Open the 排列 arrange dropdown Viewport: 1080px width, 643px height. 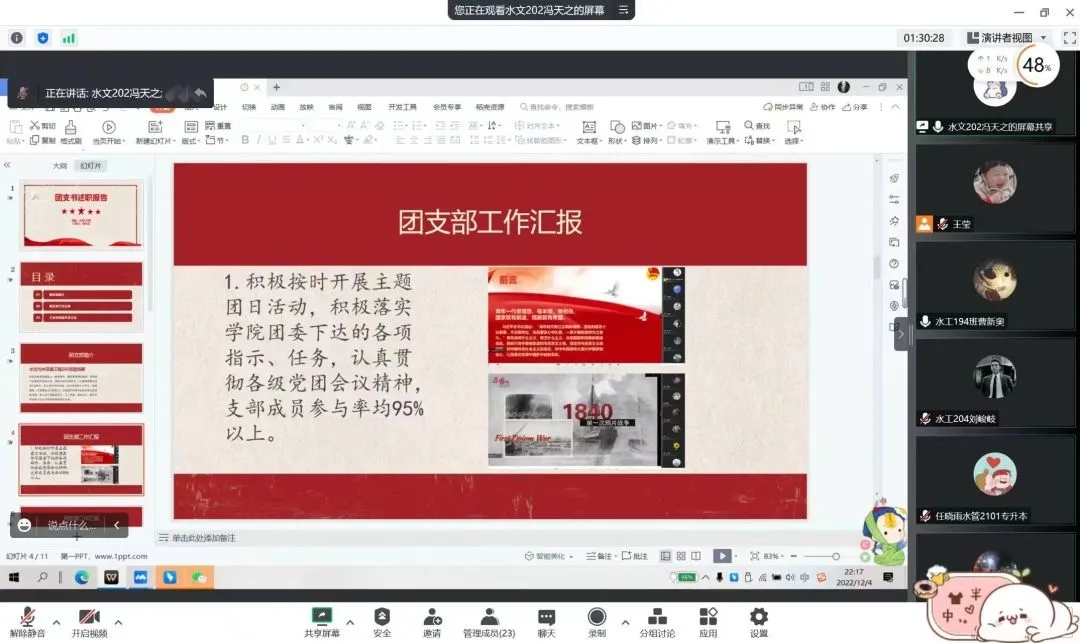[x=646, y=140]
